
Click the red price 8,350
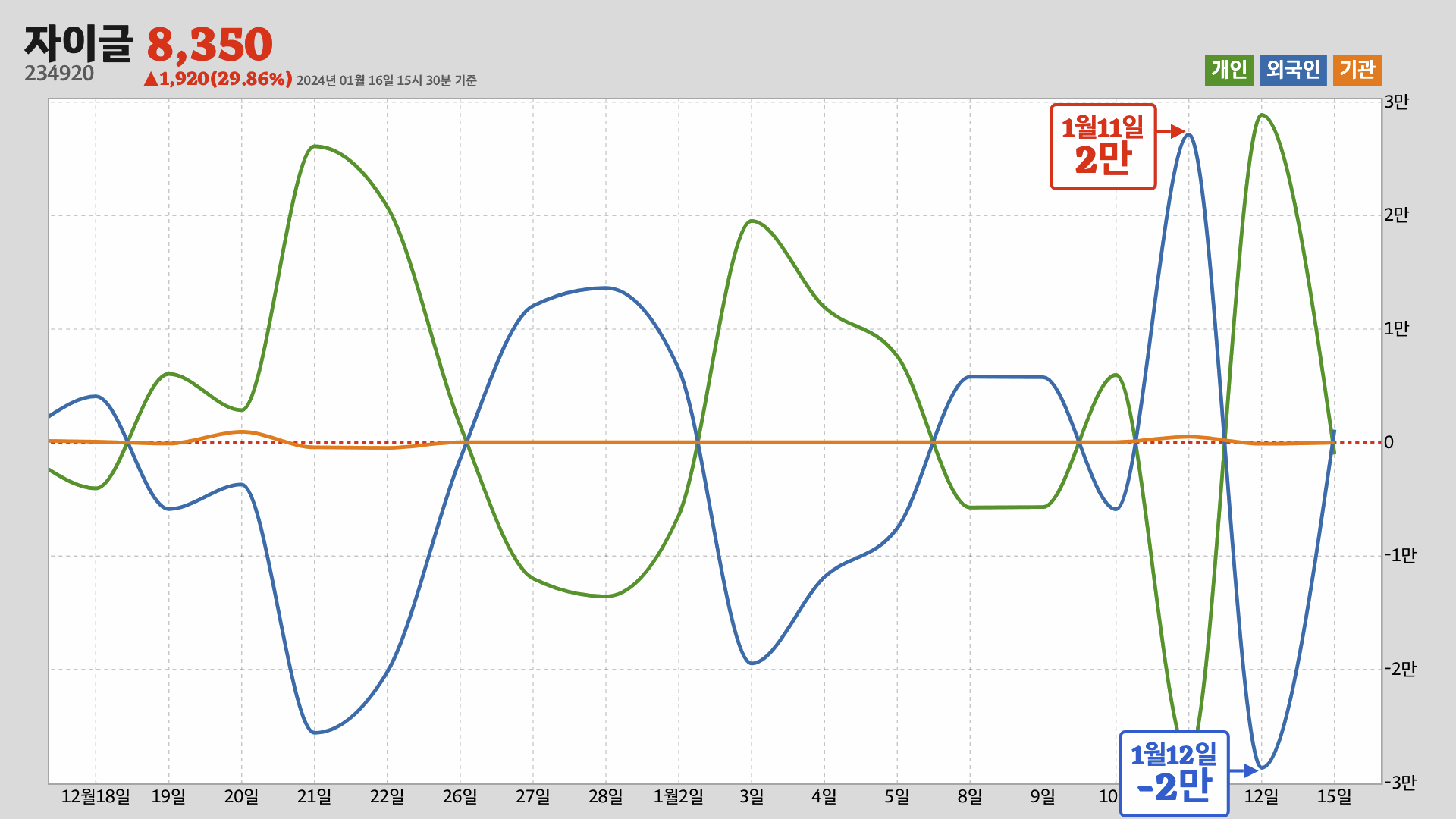click(x=209, y=45)
